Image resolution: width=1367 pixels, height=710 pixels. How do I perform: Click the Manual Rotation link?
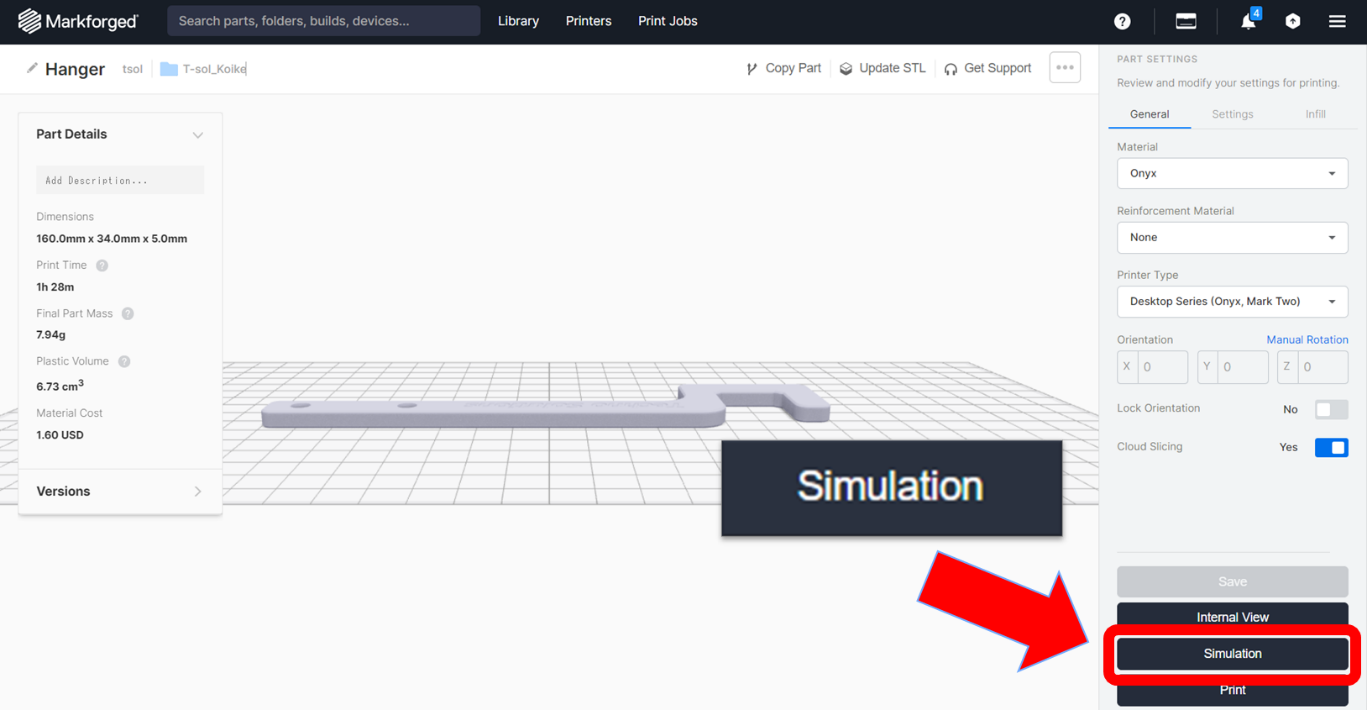coord(1307,339)
